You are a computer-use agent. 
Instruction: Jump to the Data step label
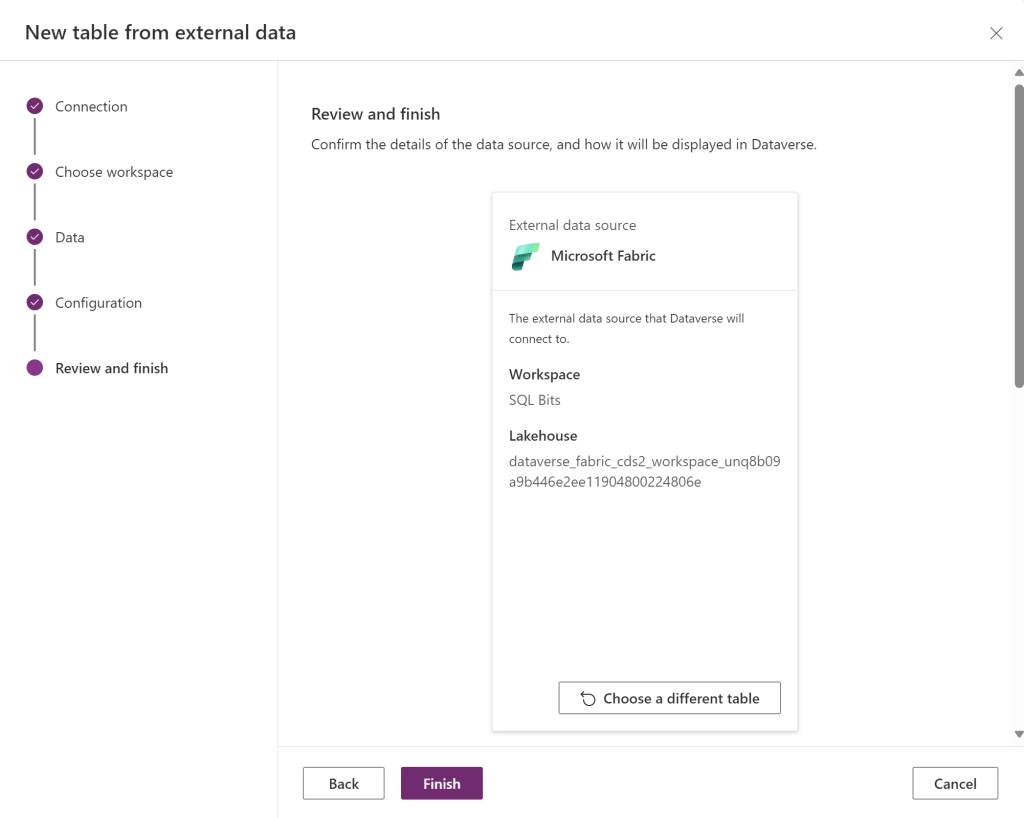point(70,238)
